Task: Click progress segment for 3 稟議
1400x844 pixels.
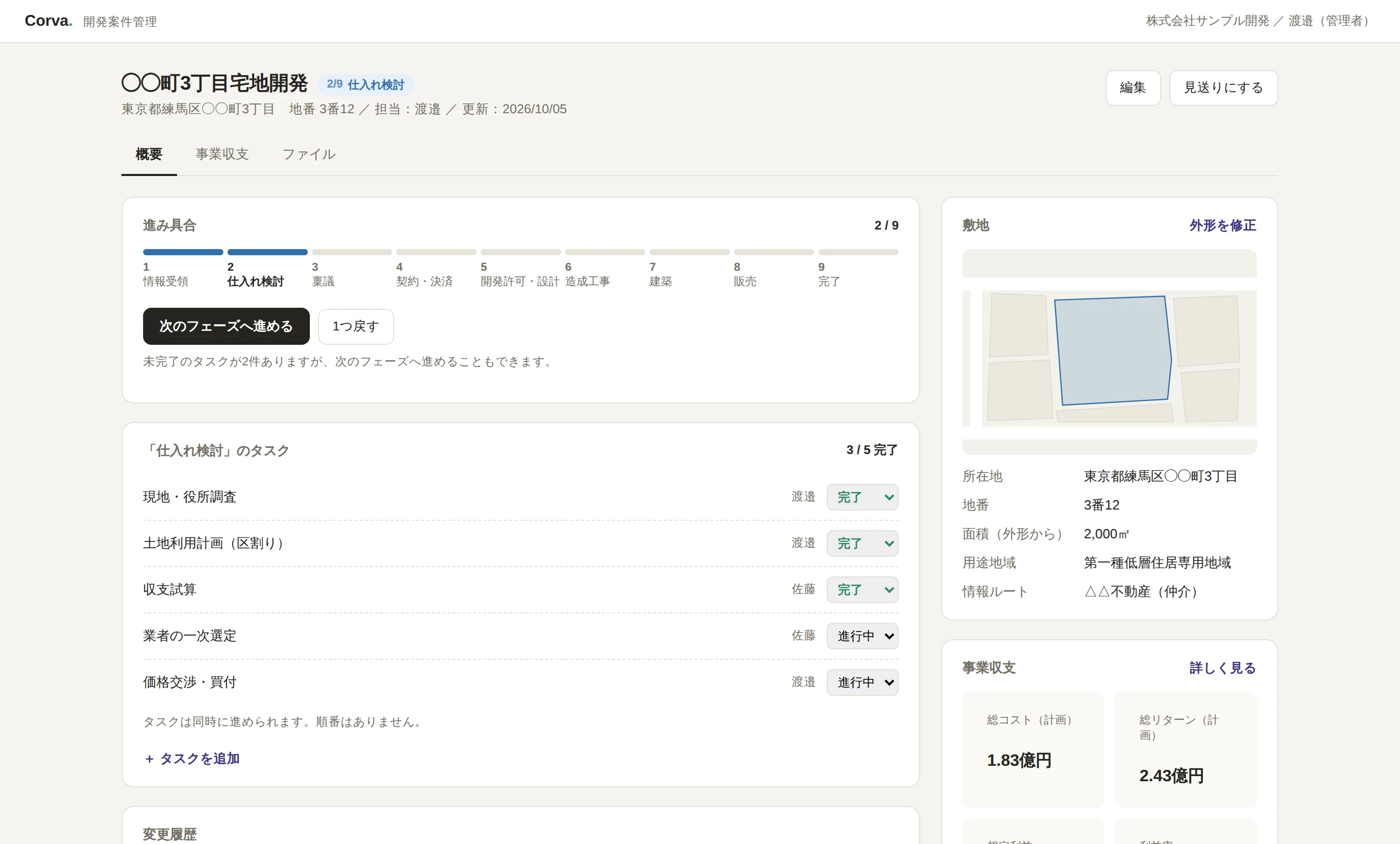Action: [x=352, y=252]
